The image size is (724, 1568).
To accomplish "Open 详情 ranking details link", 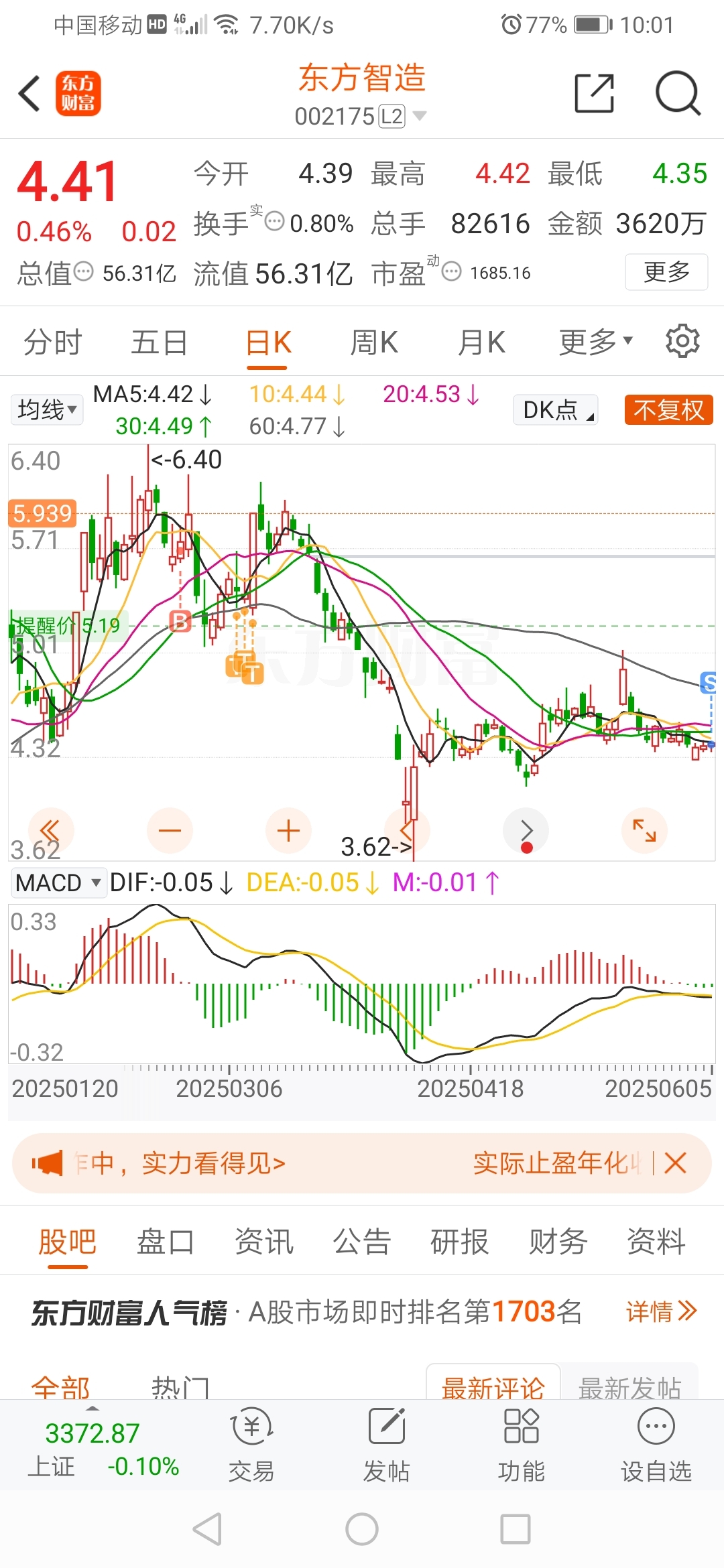I will pos(662,1311).
